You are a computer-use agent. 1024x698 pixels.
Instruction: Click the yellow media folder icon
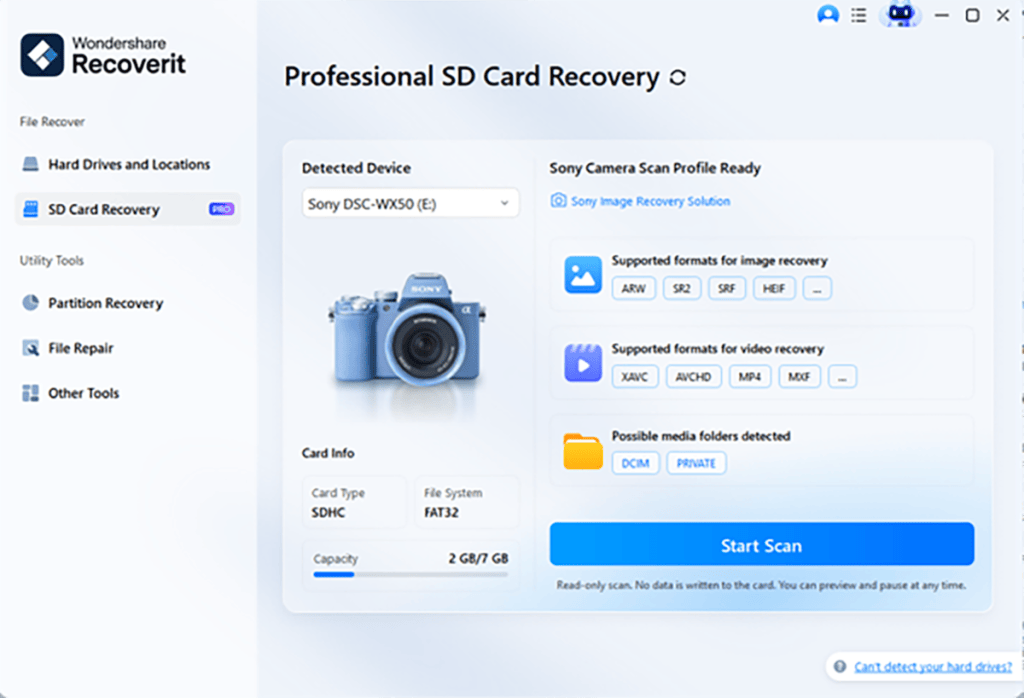(583, 451)
